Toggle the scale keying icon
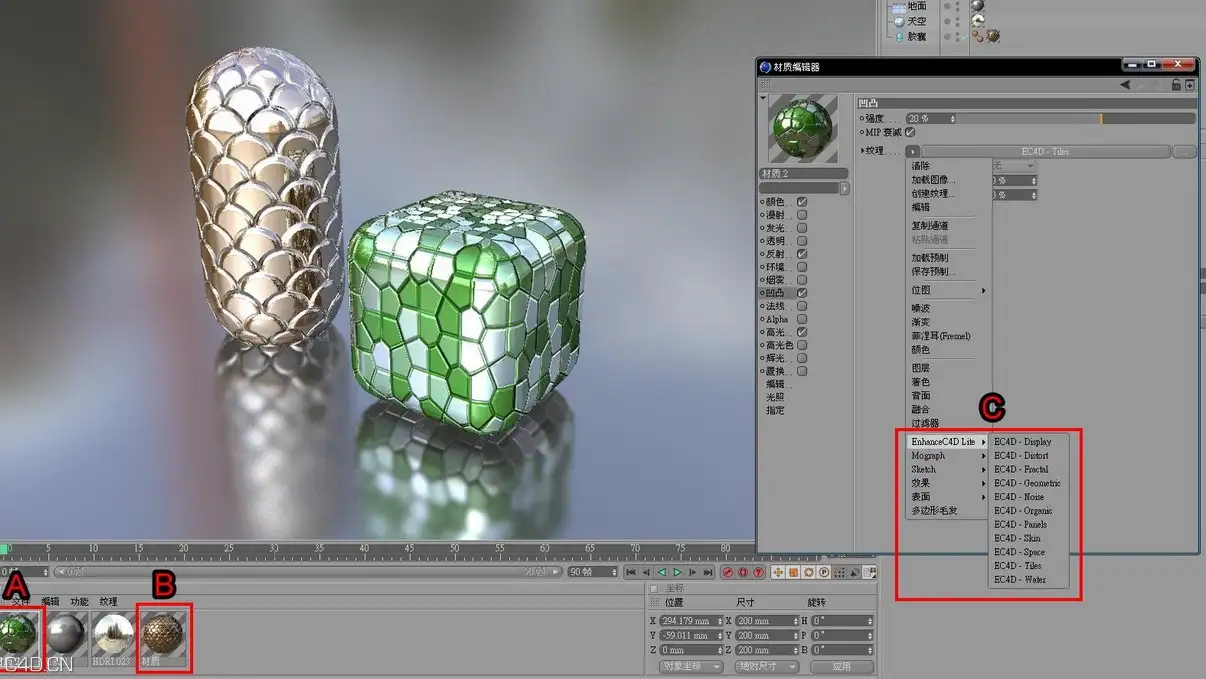1206x679 pixels. point(793,572)
